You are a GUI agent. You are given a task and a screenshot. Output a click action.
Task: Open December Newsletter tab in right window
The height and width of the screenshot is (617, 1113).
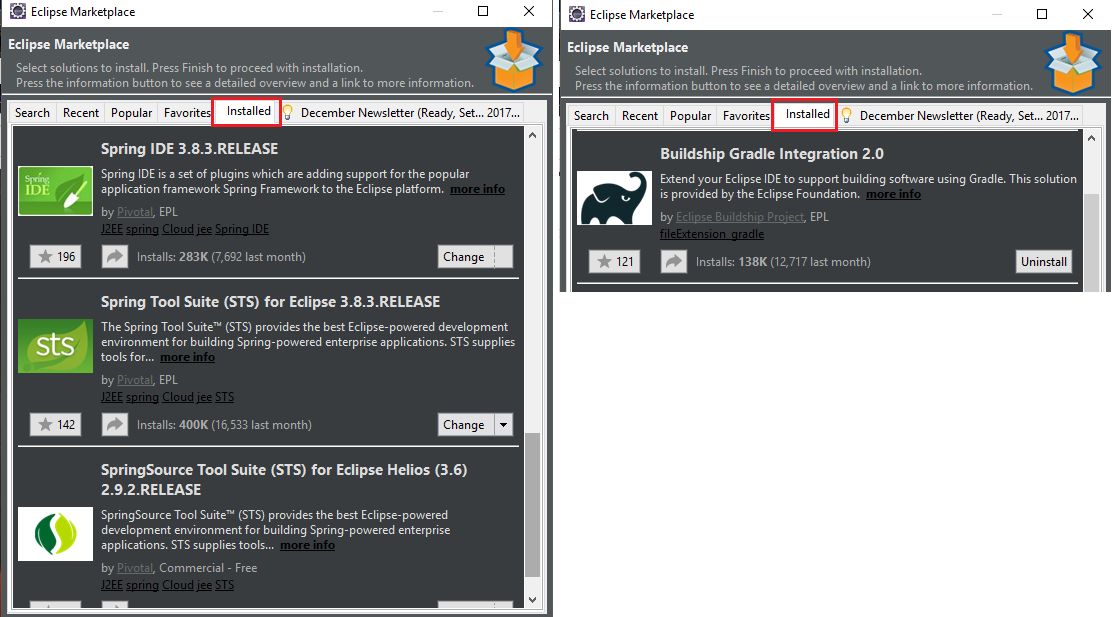pyautogui.click(x=969, y=116)
